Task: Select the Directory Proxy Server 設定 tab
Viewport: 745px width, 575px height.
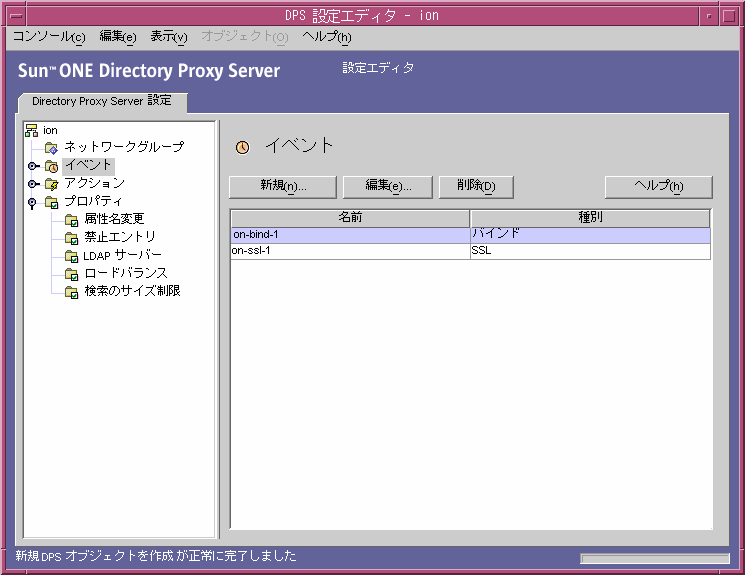Action: point(102,101)
